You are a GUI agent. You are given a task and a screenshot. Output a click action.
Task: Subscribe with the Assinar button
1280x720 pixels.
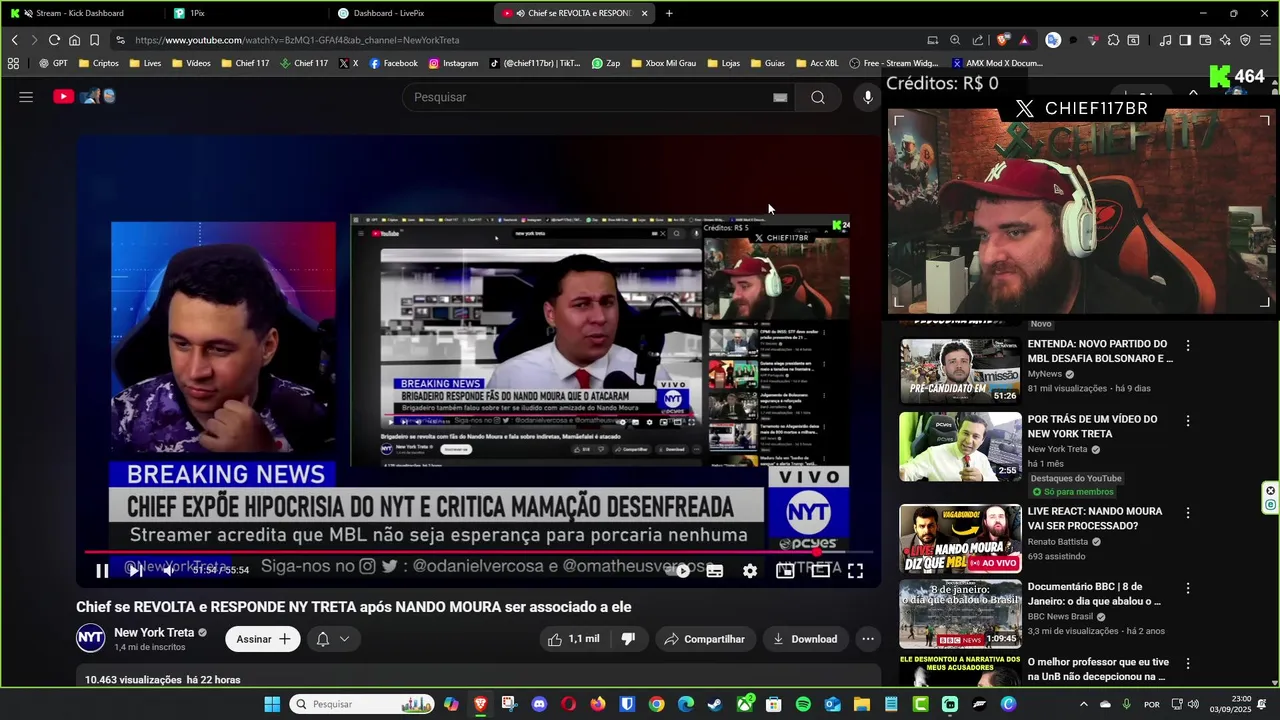[x=263, y=639]
